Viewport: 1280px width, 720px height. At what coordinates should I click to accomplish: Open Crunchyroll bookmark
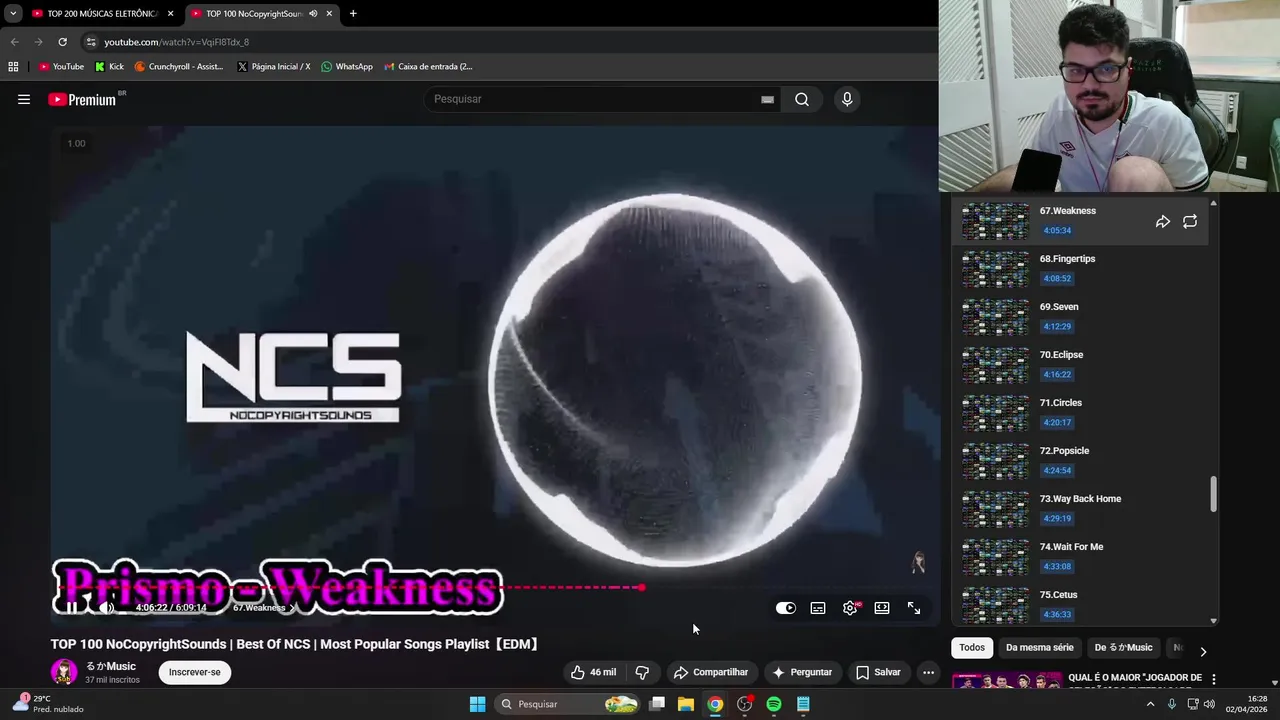(179, 67)
